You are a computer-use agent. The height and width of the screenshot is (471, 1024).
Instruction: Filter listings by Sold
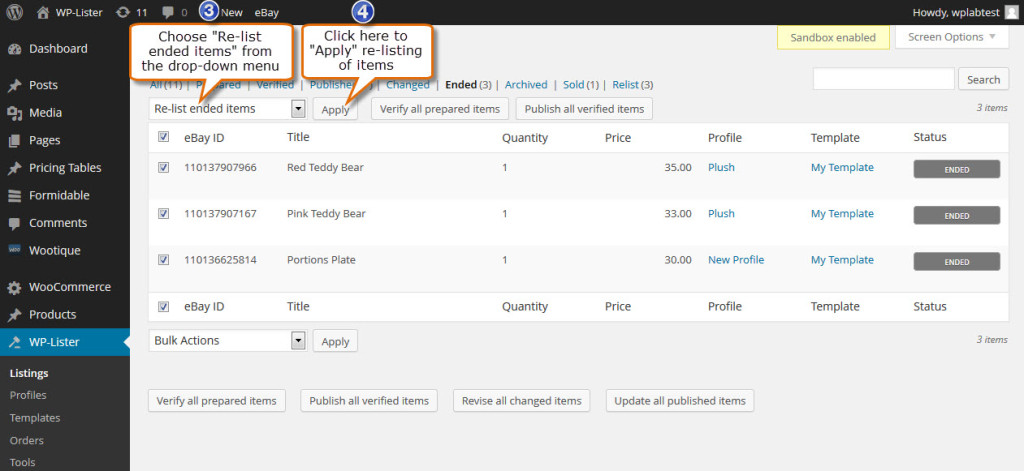(573, 84)
